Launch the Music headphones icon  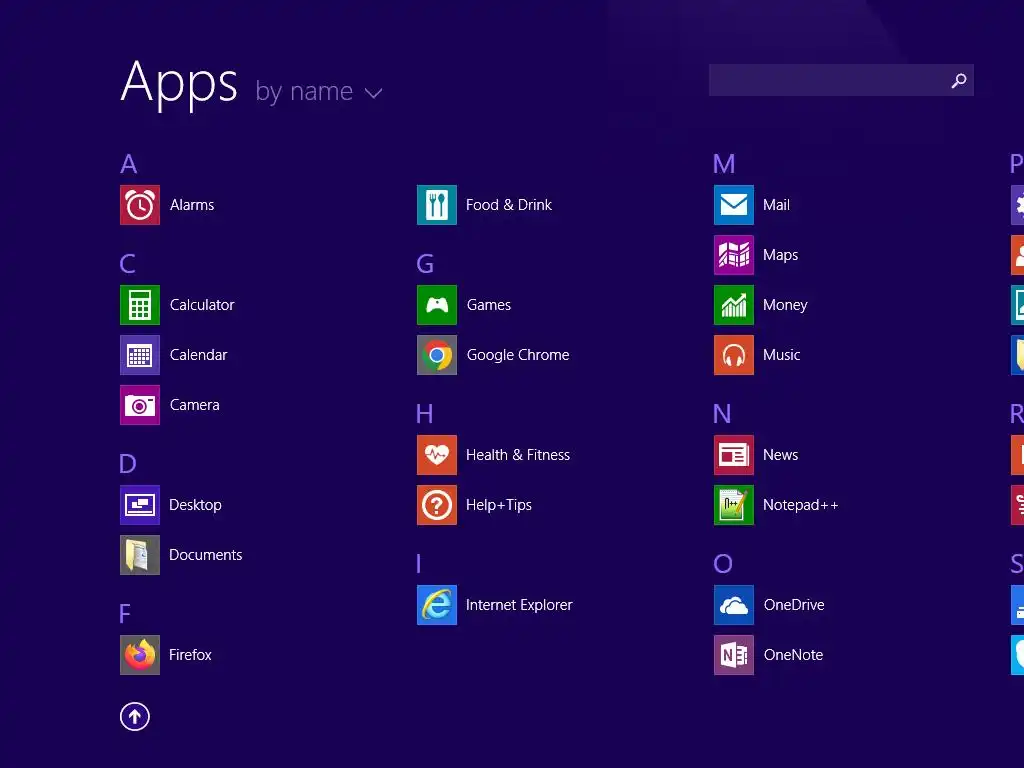coord(734,355)
